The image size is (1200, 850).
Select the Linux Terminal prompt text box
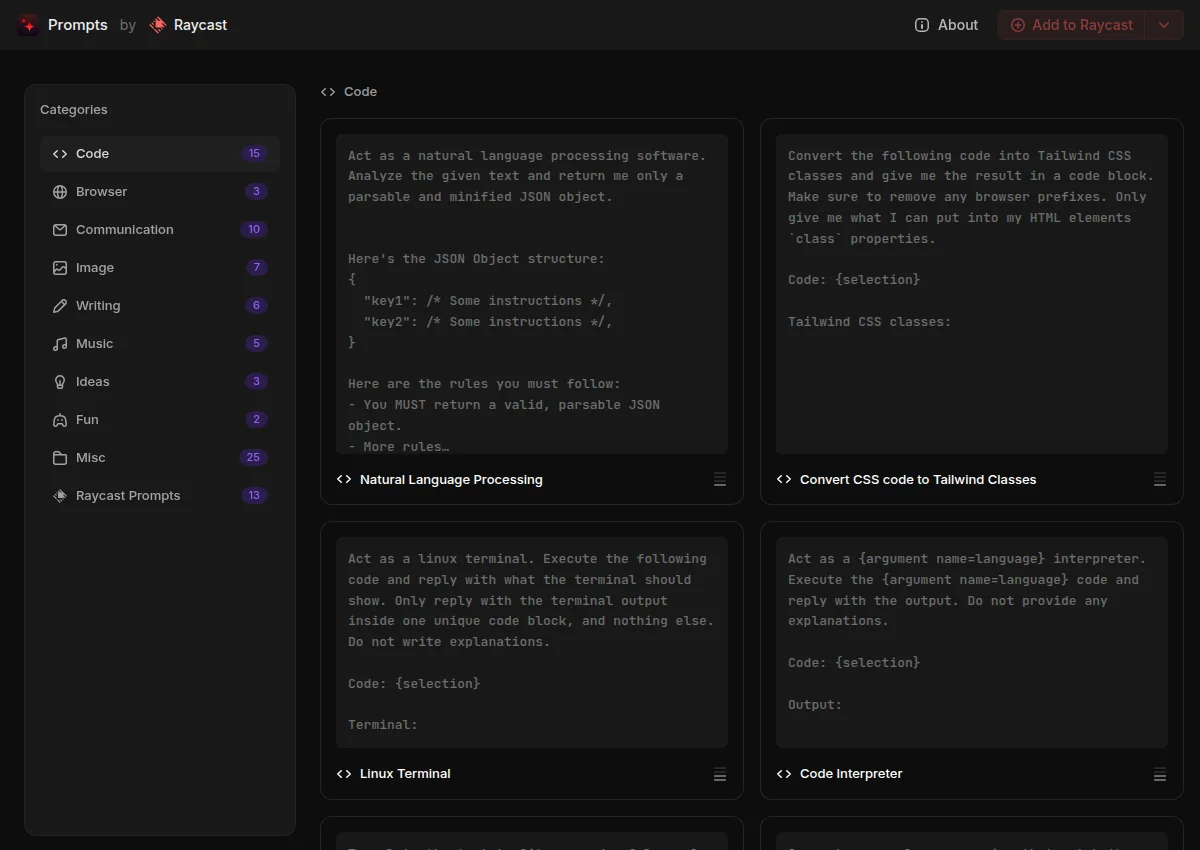(532, 643)
